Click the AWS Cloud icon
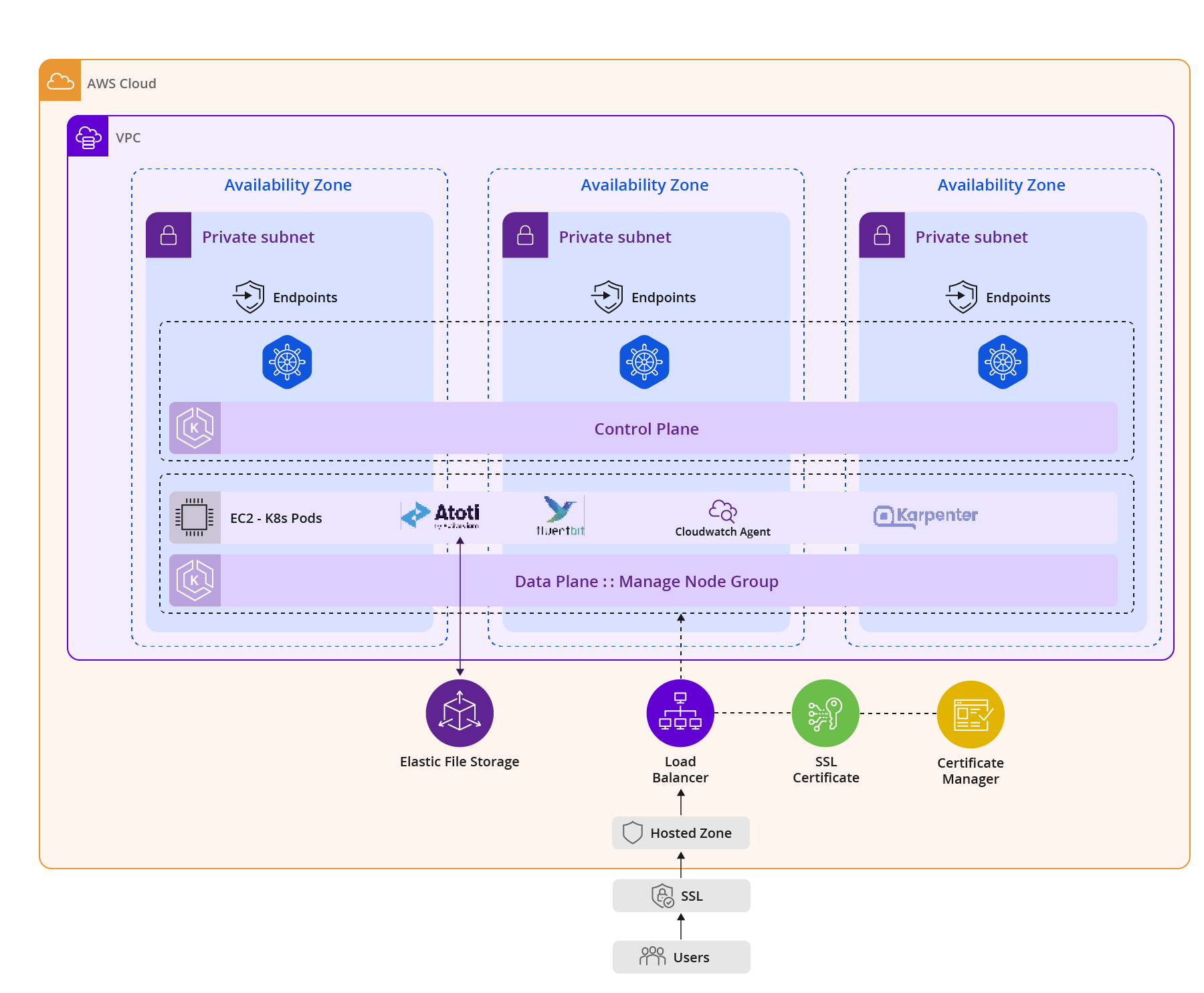This screenshot has width=1204, height=993. tap(60, 81)
